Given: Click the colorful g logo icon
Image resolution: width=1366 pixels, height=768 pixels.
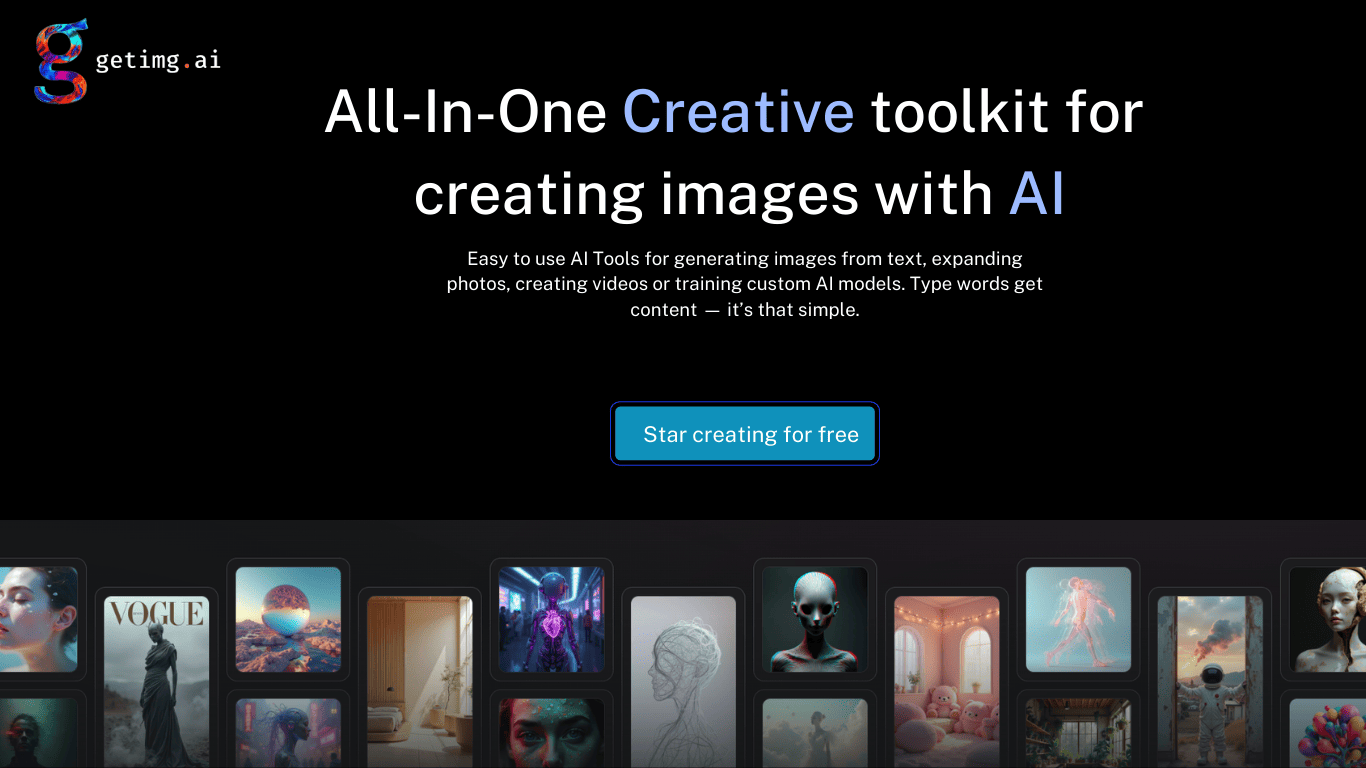Looking at the screenshot, I should 61,61.
